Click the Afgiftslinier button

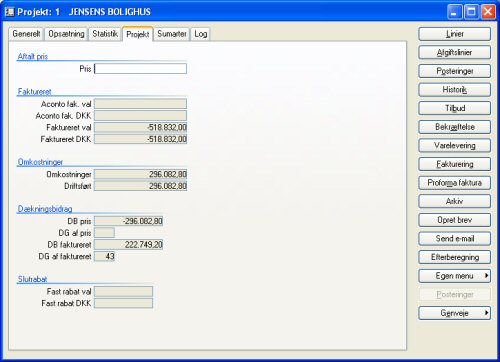[455, 53]
